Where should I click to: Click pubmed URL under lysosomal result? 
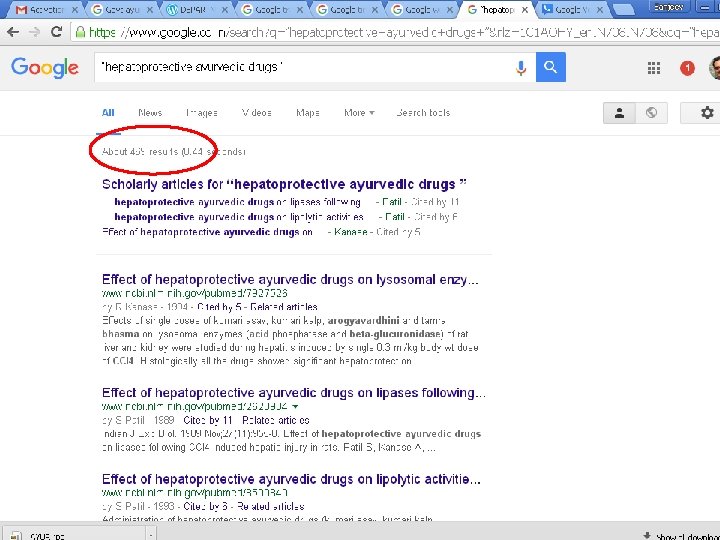tap(195, 293)
